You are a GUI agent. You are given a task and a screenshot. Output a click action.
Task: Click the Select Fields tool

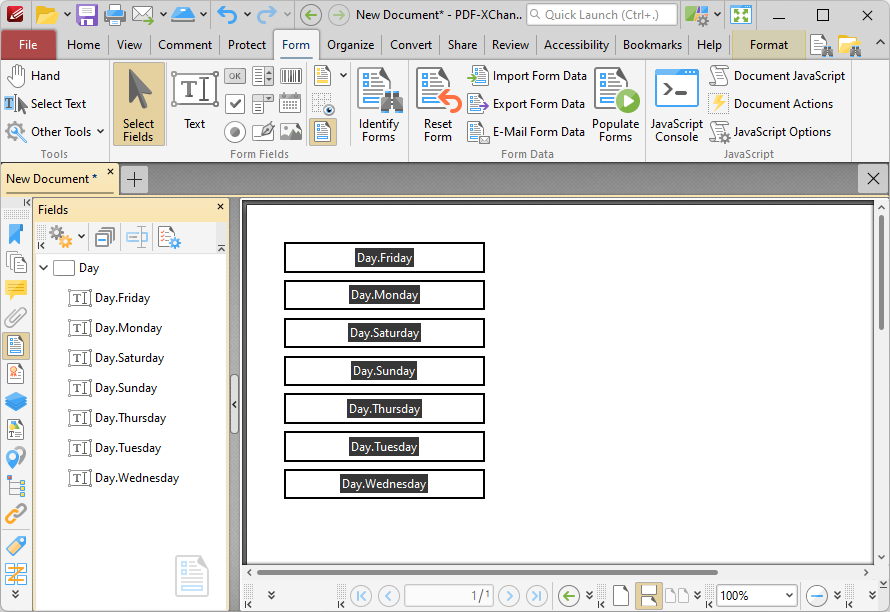coord(138,104)
